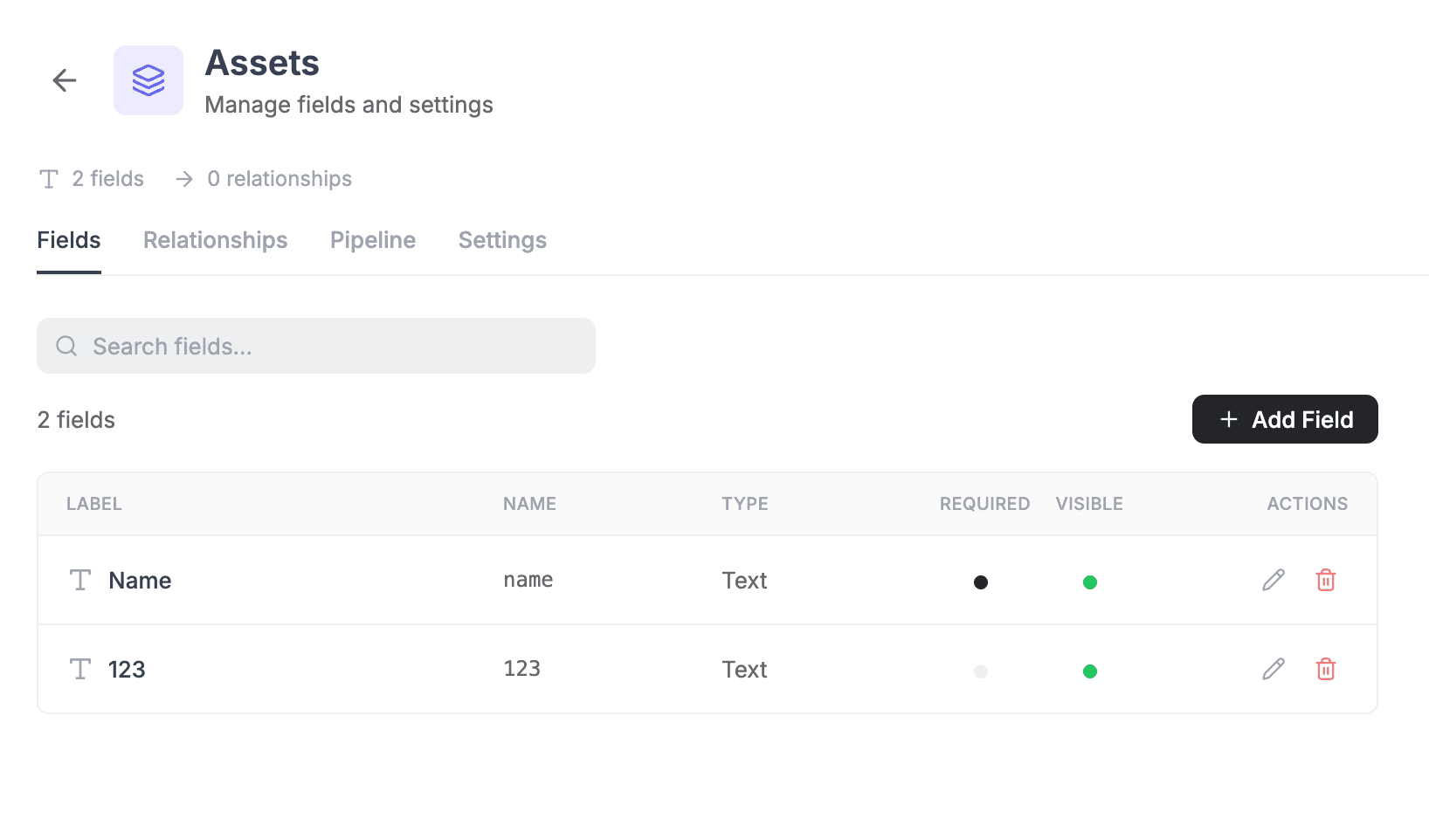This screenshot has width=1429, height=840.
Task: Click the back arrow to leave Assets
Action: pos(63,79)
